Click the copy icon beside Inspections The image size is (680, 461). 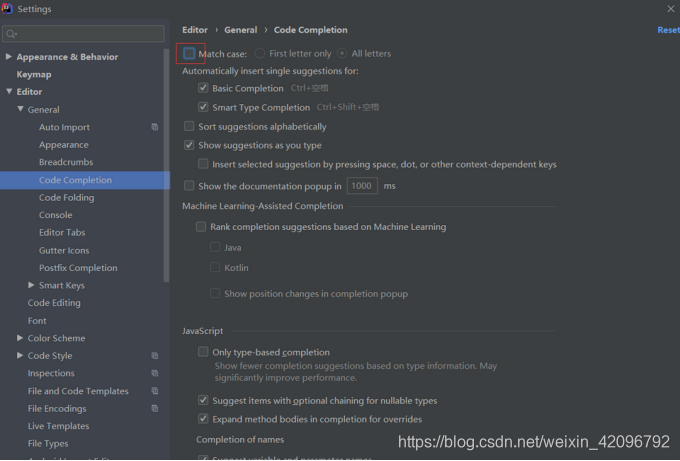coord(155,373)
